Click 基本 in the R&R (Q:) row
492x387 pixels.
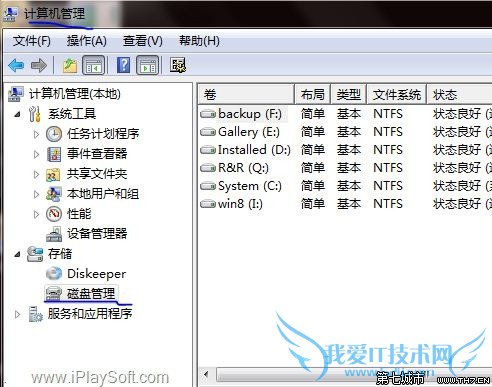pos(349,168)
